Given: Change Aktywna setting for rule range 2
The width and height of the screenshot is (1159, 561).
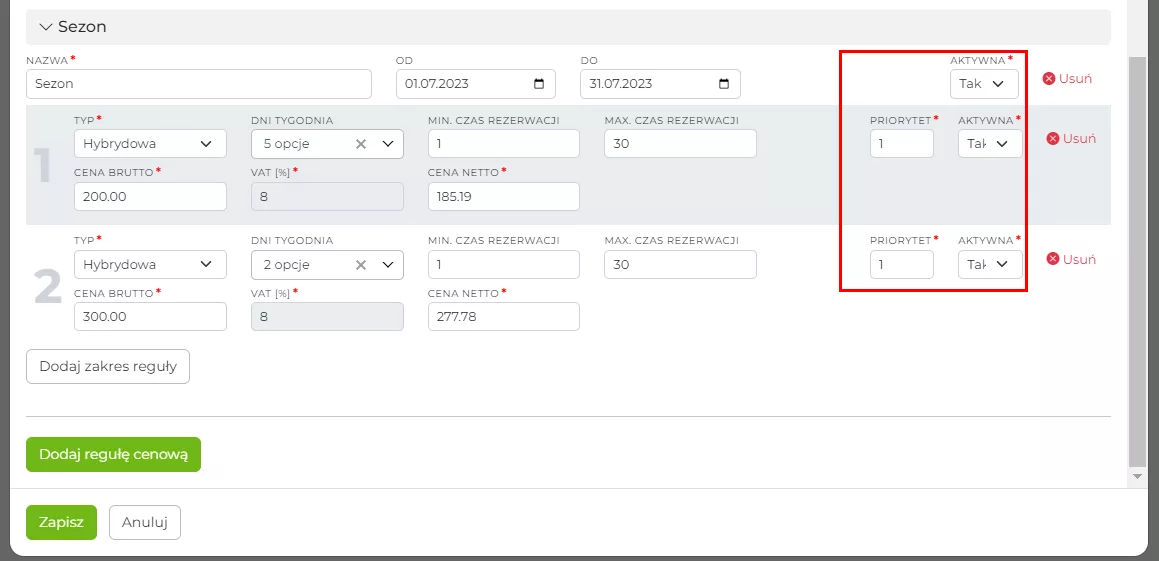Looking at the screenshot, I should coord(990,265).
